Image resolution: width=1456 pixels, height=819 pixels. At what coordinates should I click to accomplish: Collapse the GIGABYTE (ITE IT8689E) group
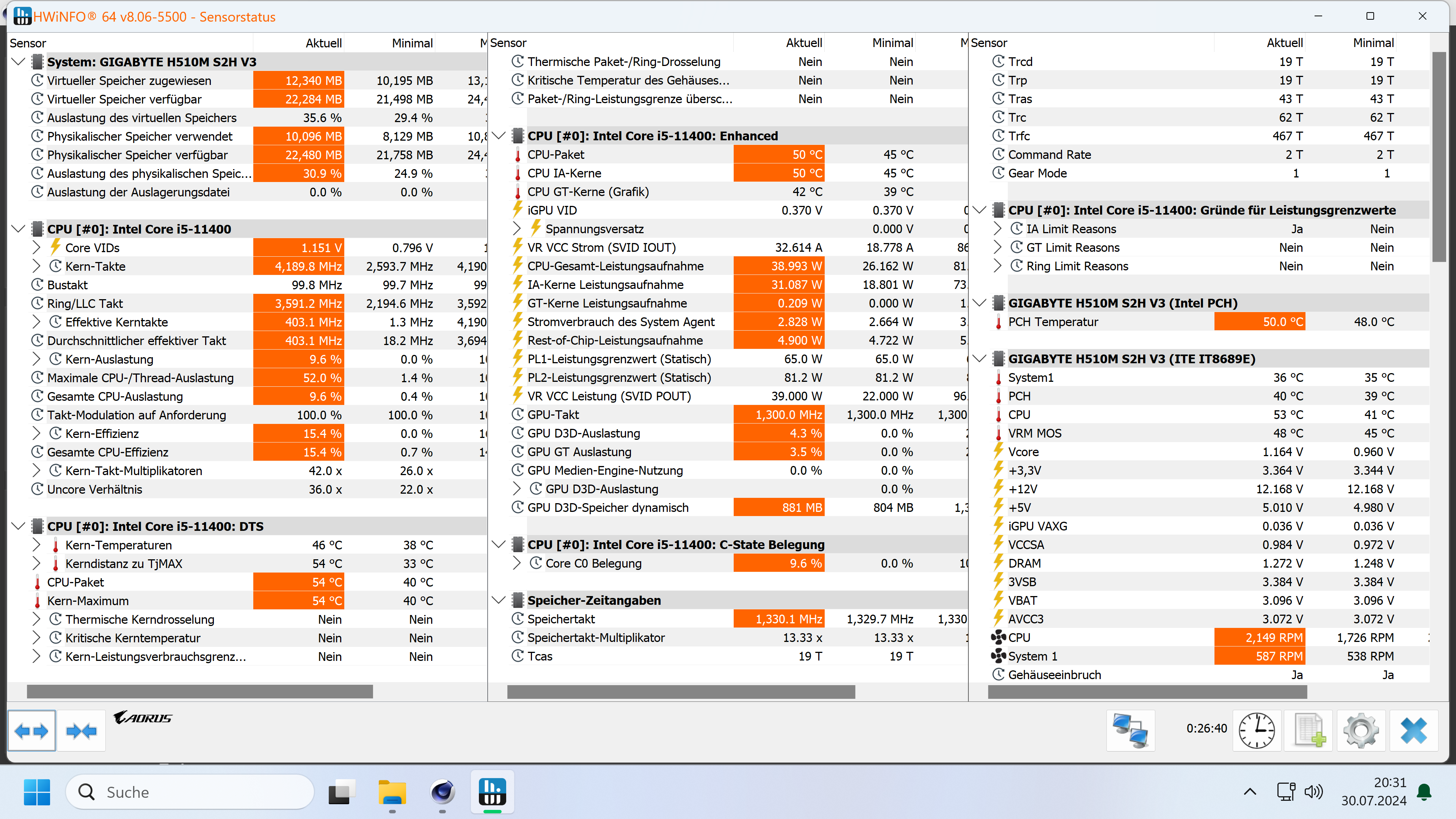[980, 359]
